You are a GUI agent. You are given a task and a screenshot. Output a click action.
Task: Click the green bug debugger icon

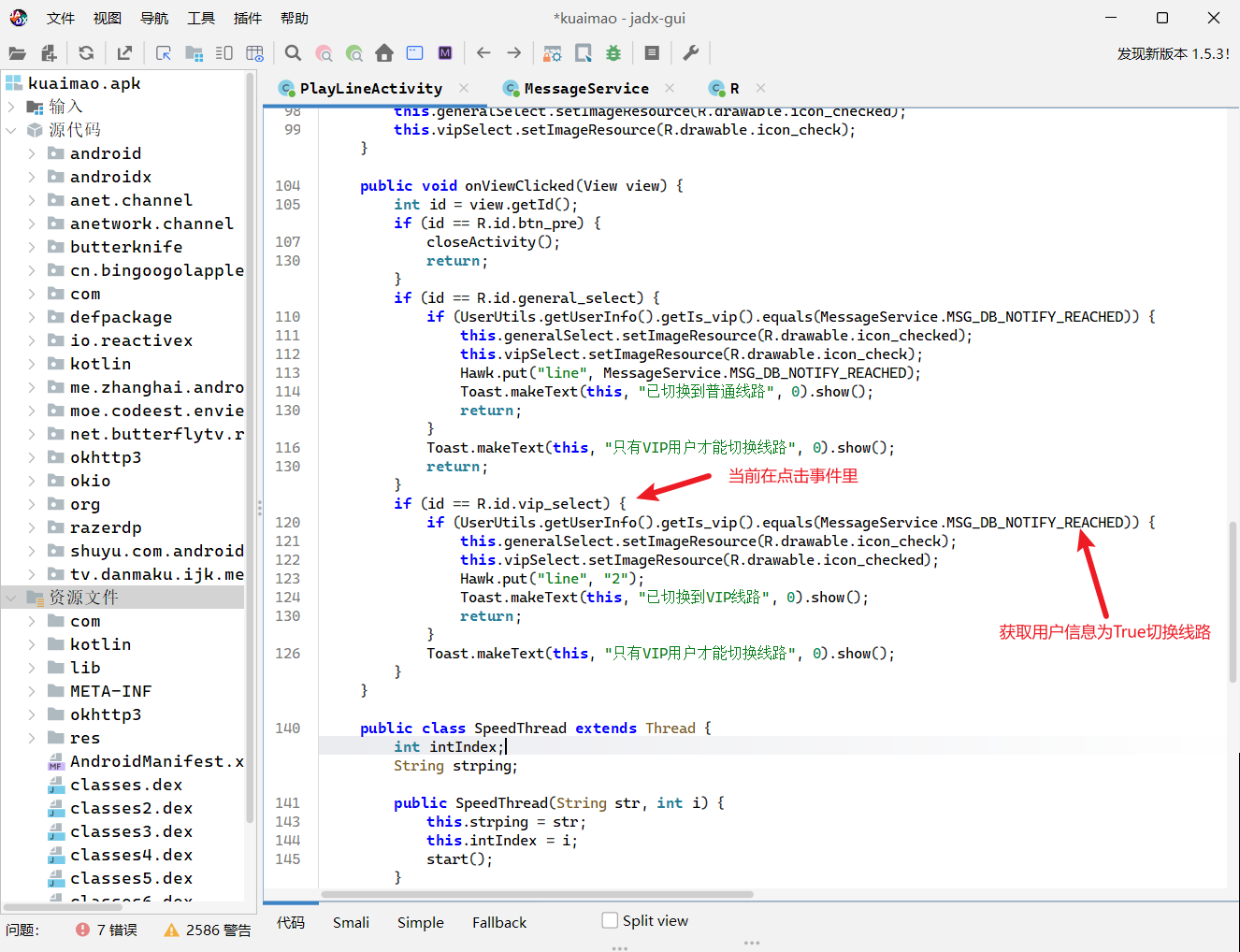point(613,53)
